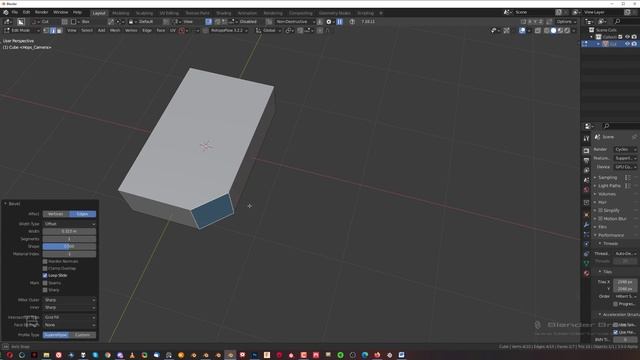
Task: Toggle the Simplify panel checkbox
Action: (x=600, y=211)
